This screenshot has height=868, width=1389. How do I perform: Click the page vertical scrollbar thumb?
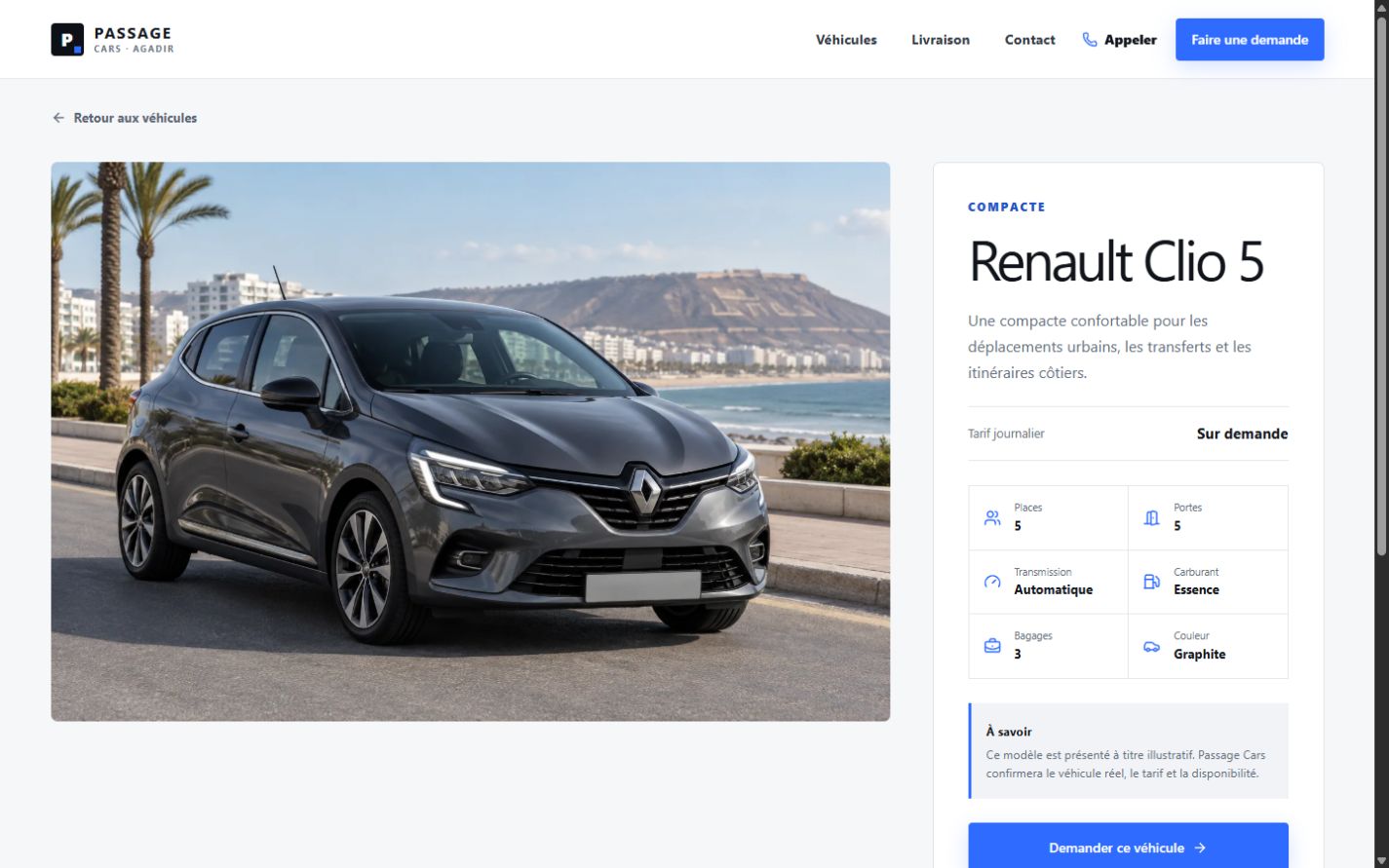(1380, 287)
